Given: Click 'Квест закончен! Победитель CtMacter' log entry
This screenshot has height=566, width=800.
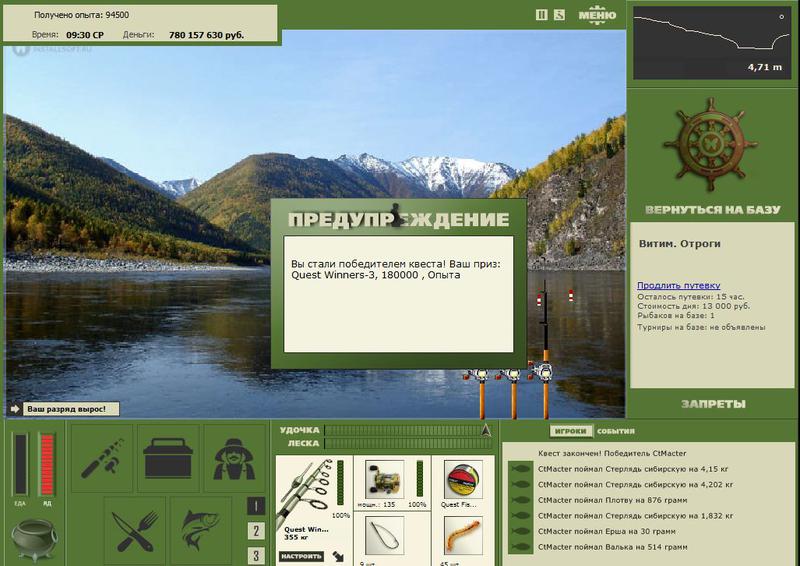Looking at the screenshot, I should pos(612,453).
